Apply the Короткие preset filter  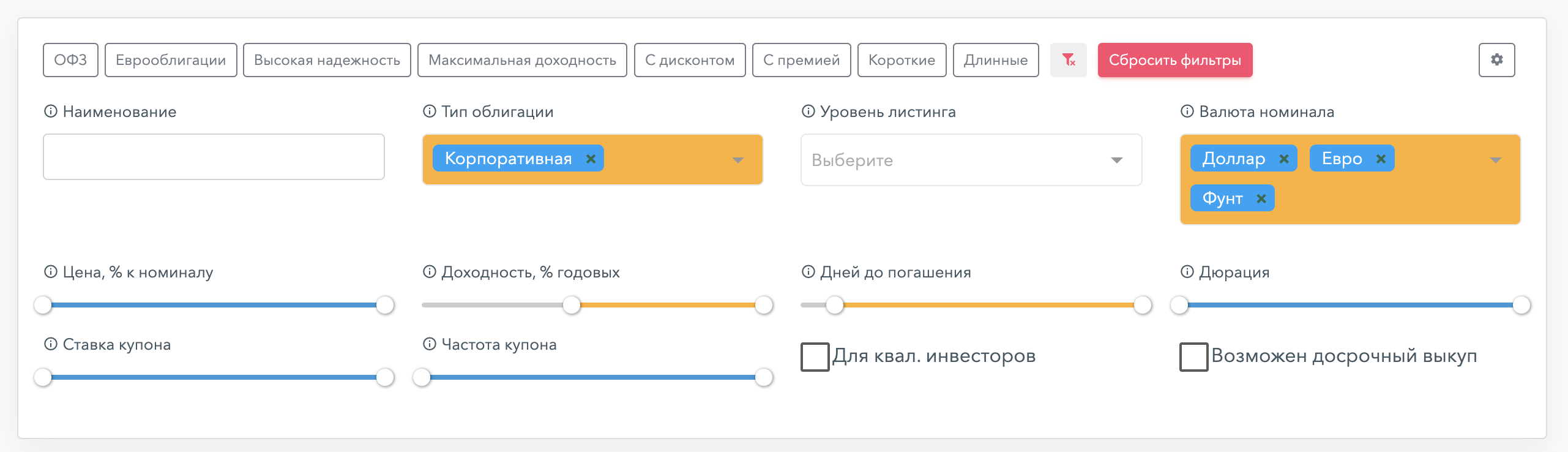point(902,60)
